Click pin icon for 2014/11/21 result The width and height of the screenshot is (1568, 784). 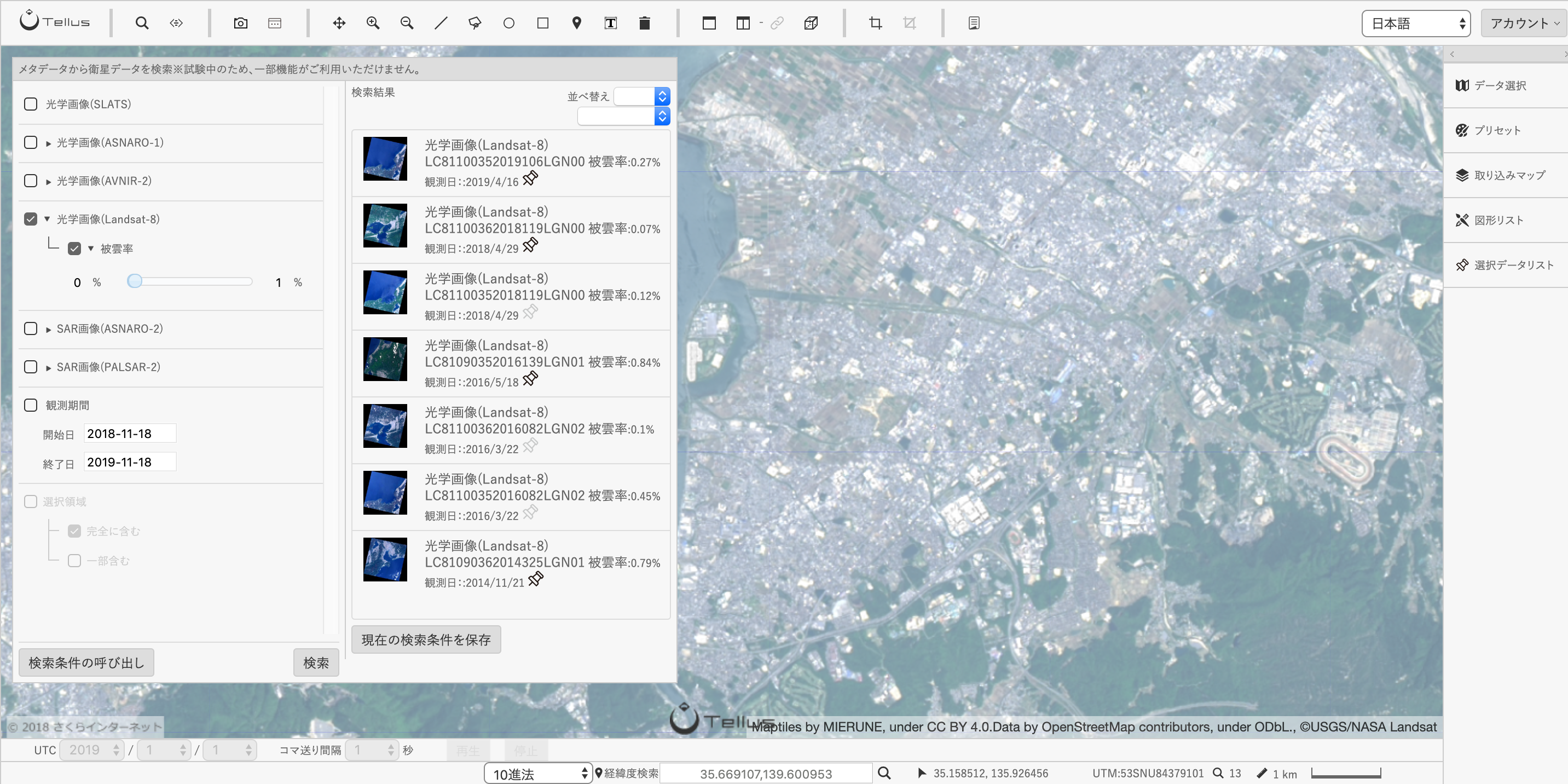click(536, 579)
